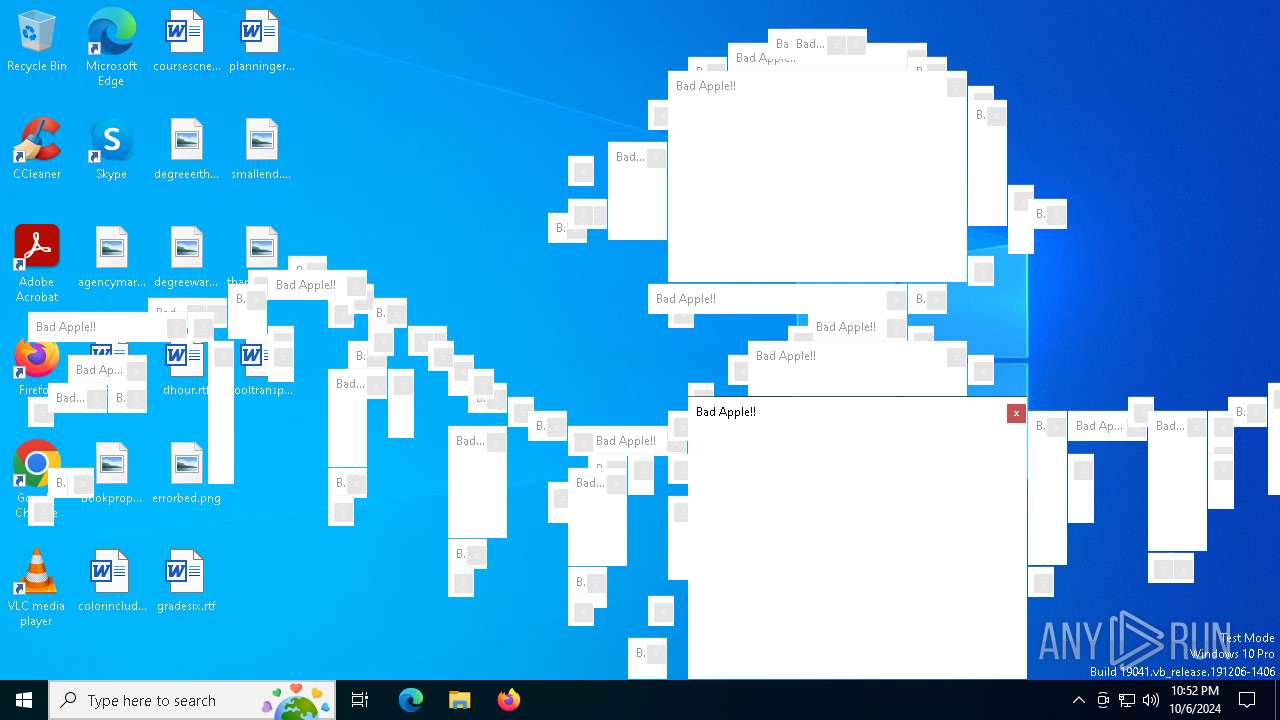Open the Recycle Bin desktop icon
Screen dimensions: 1280x720
coord(37,41)
